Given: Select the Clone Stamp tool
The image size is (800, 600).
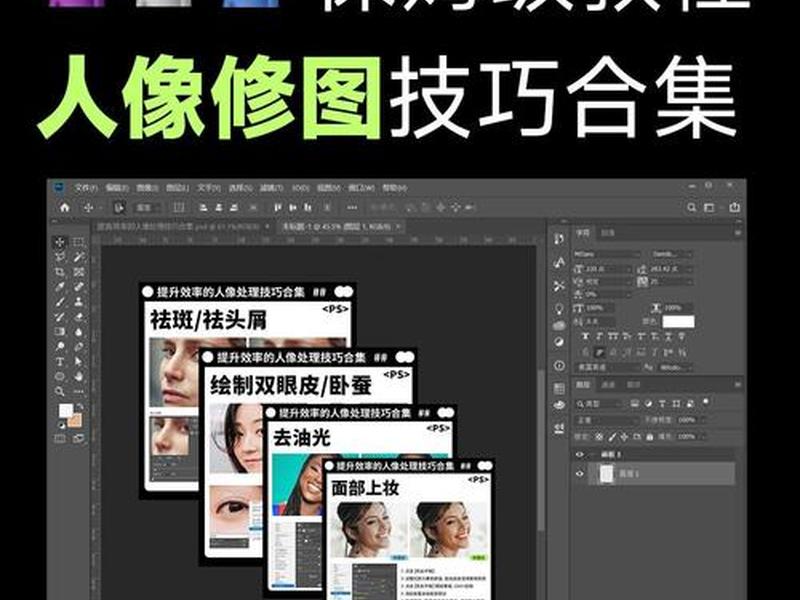Looking at the screenshot, I should (79, 302).
